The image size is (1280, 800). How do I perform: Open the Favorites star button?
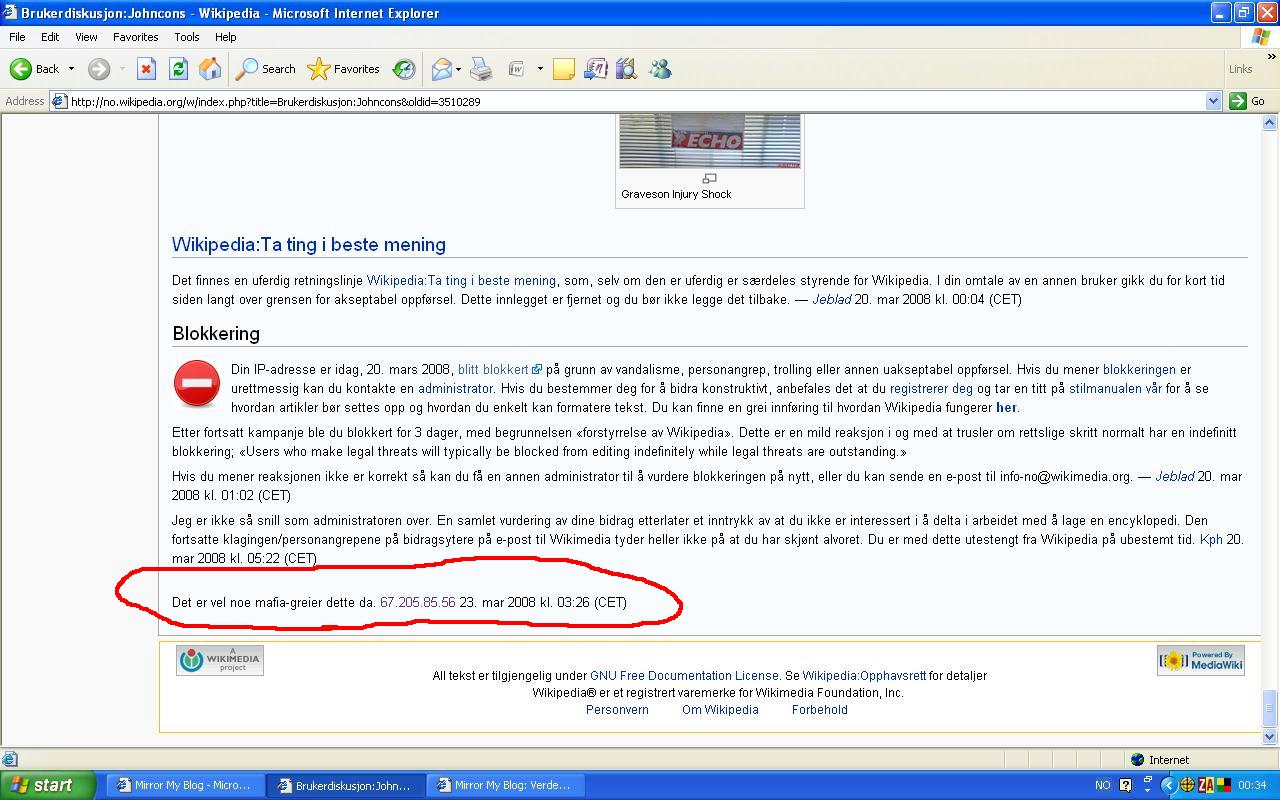pos(344,69)
